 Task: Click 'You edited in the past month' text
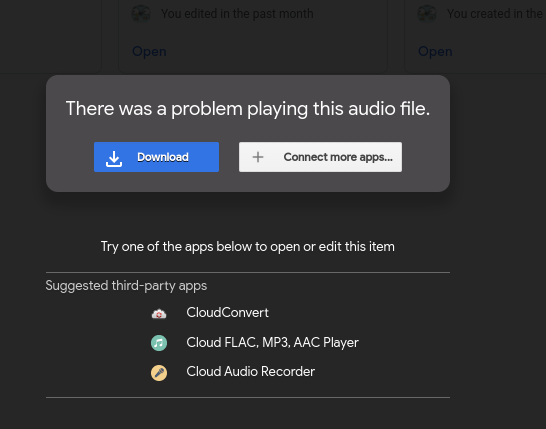237,14
